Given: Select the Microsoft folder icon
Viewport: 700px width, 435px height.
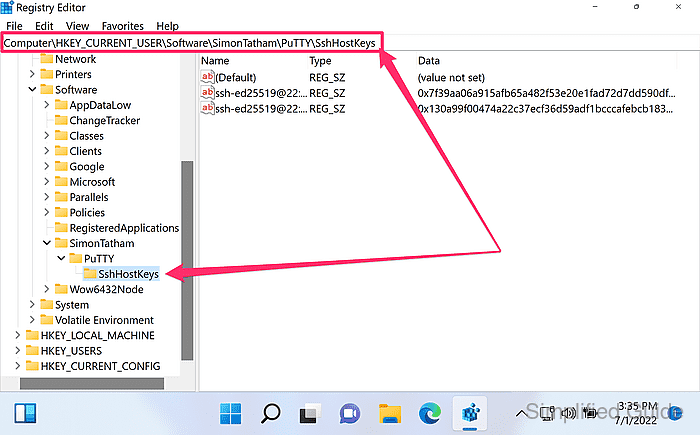Looking at the screenshot, I should [x=61, y=181].
